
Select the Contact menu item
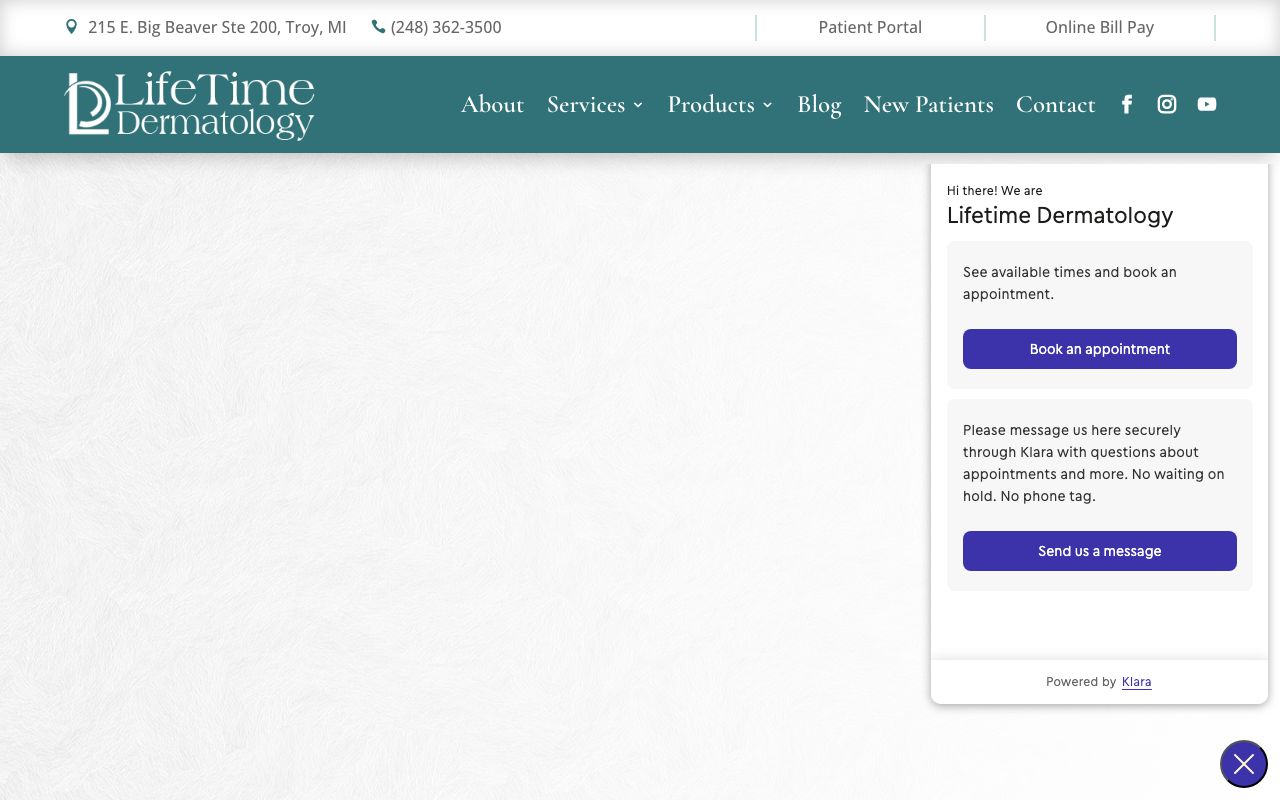[1056, 104]
